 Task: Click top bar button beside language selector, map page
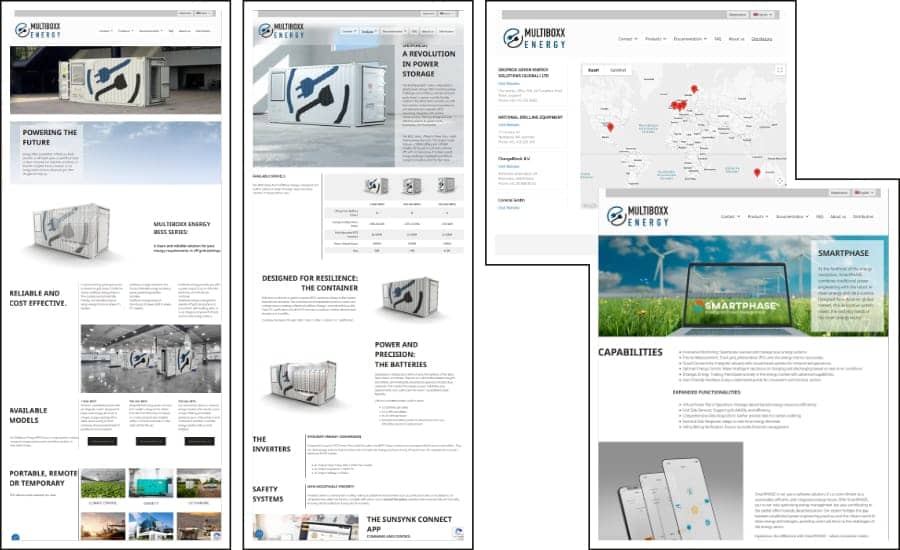coord(738,14)
